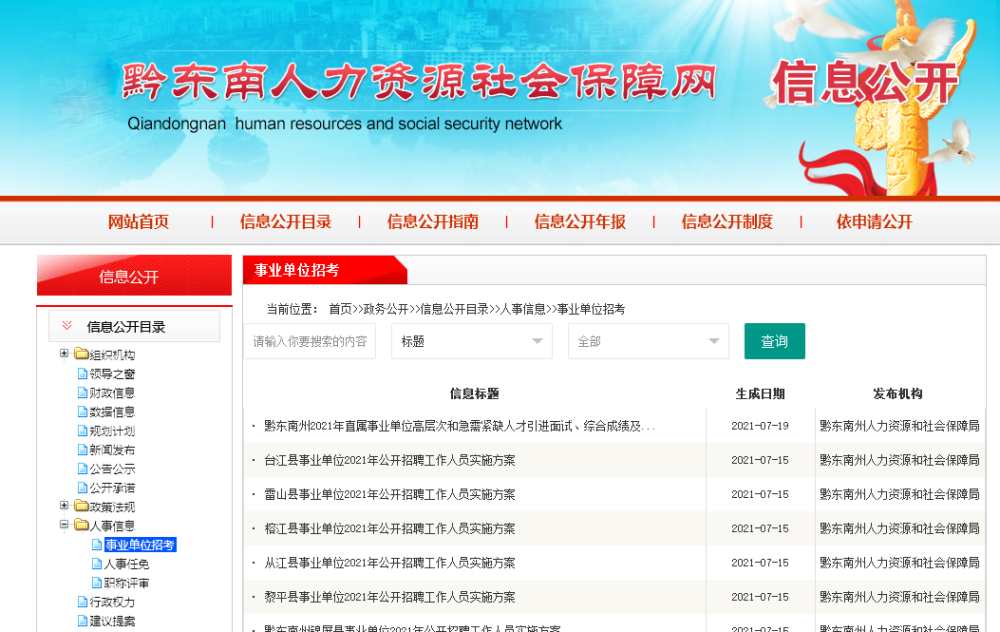Select 组织机构 in the directory tree

coord(112,355)
